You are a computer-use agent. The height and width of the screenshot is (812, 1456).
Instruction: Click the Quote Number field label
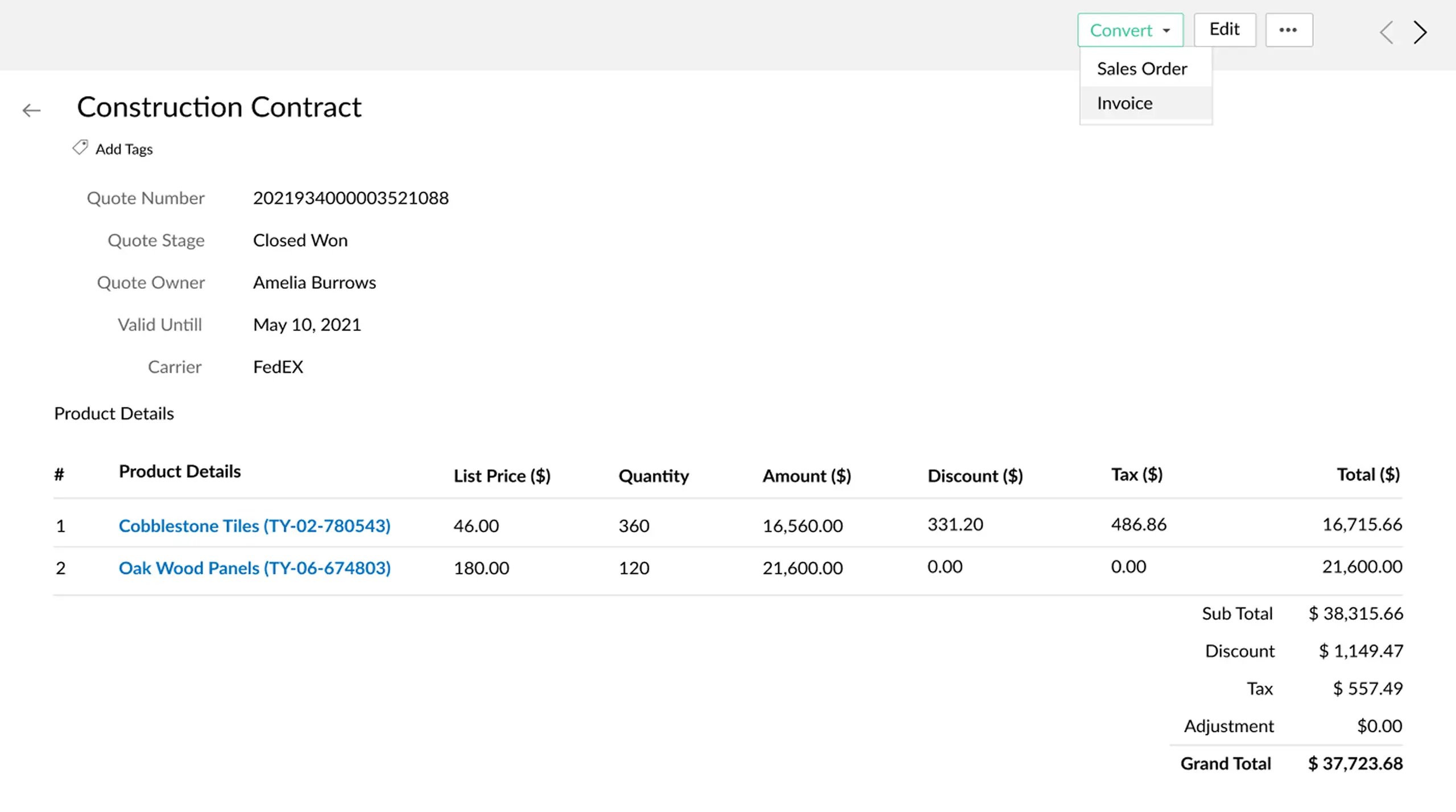coord(146,198)
